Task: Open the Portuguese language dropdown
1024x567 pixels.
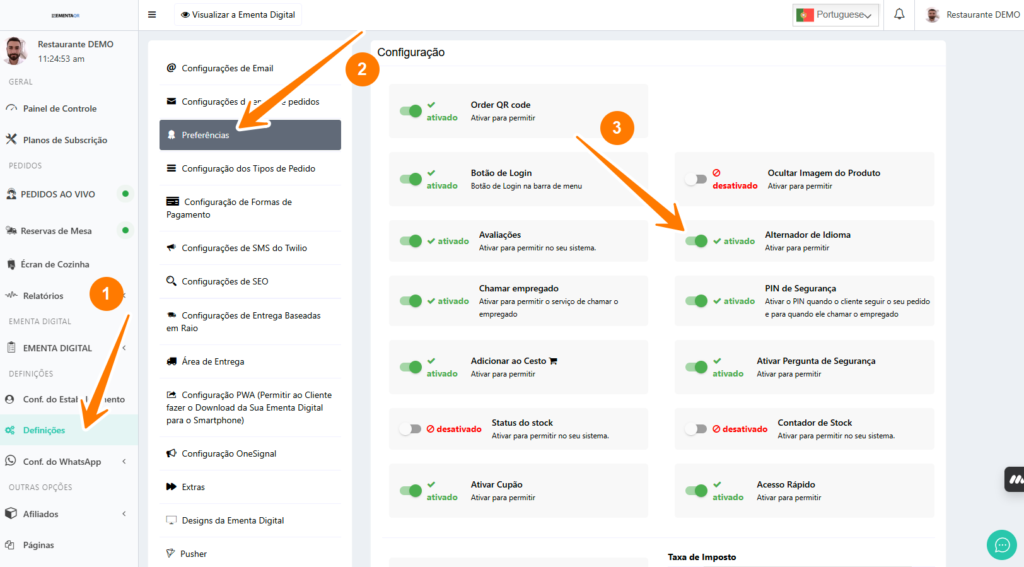Action: point(836,15)
